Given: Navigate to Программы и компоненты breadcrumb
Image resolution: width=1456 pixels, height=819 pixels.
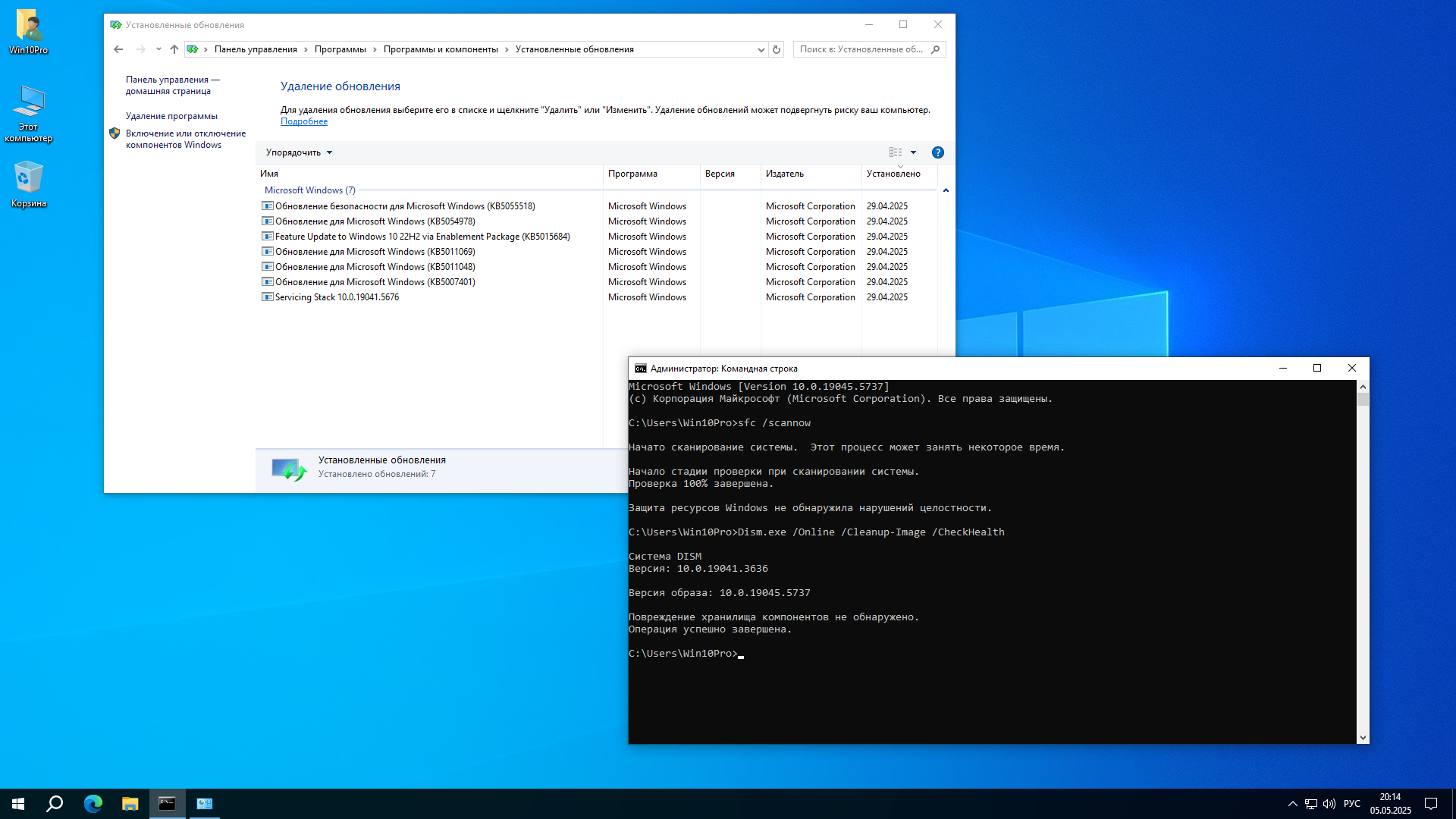Looking at the screenshot, I should [441, 49].
